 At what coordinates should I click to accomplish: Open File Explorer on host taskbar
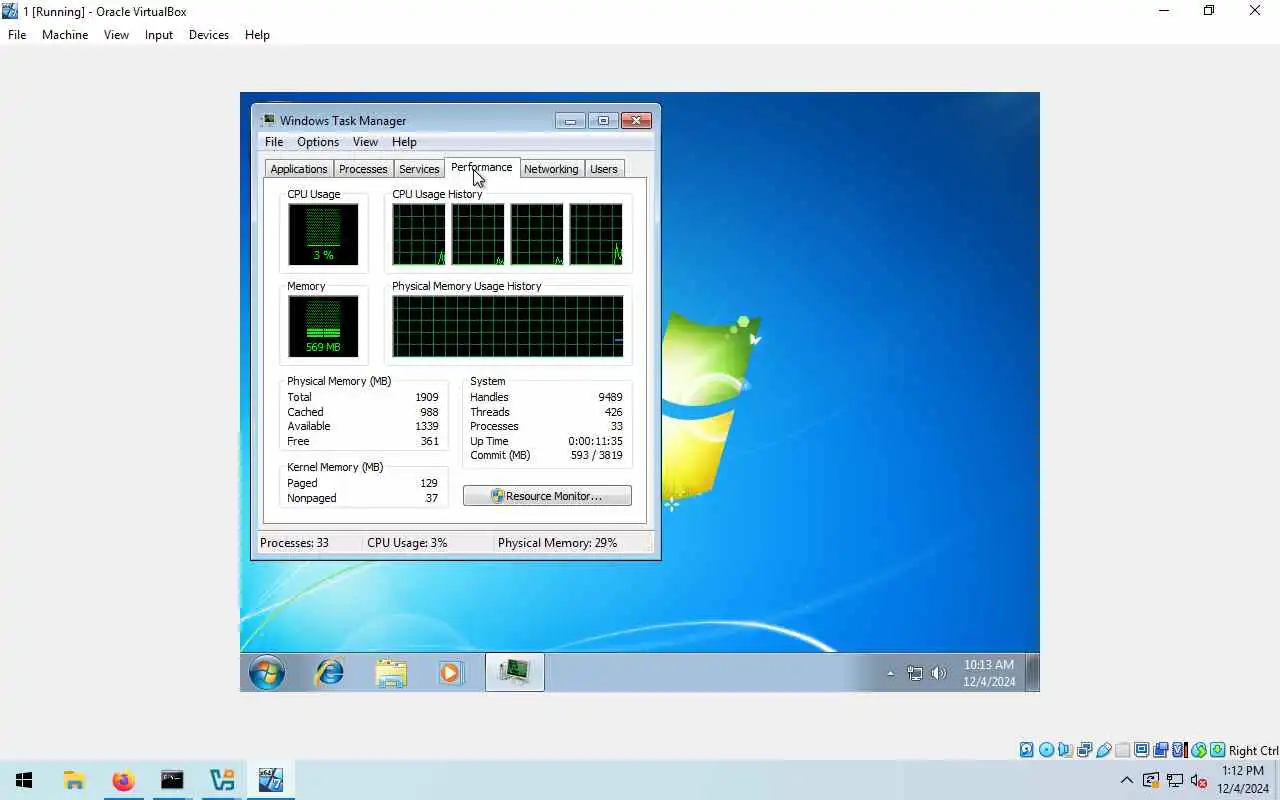[74, 780]
